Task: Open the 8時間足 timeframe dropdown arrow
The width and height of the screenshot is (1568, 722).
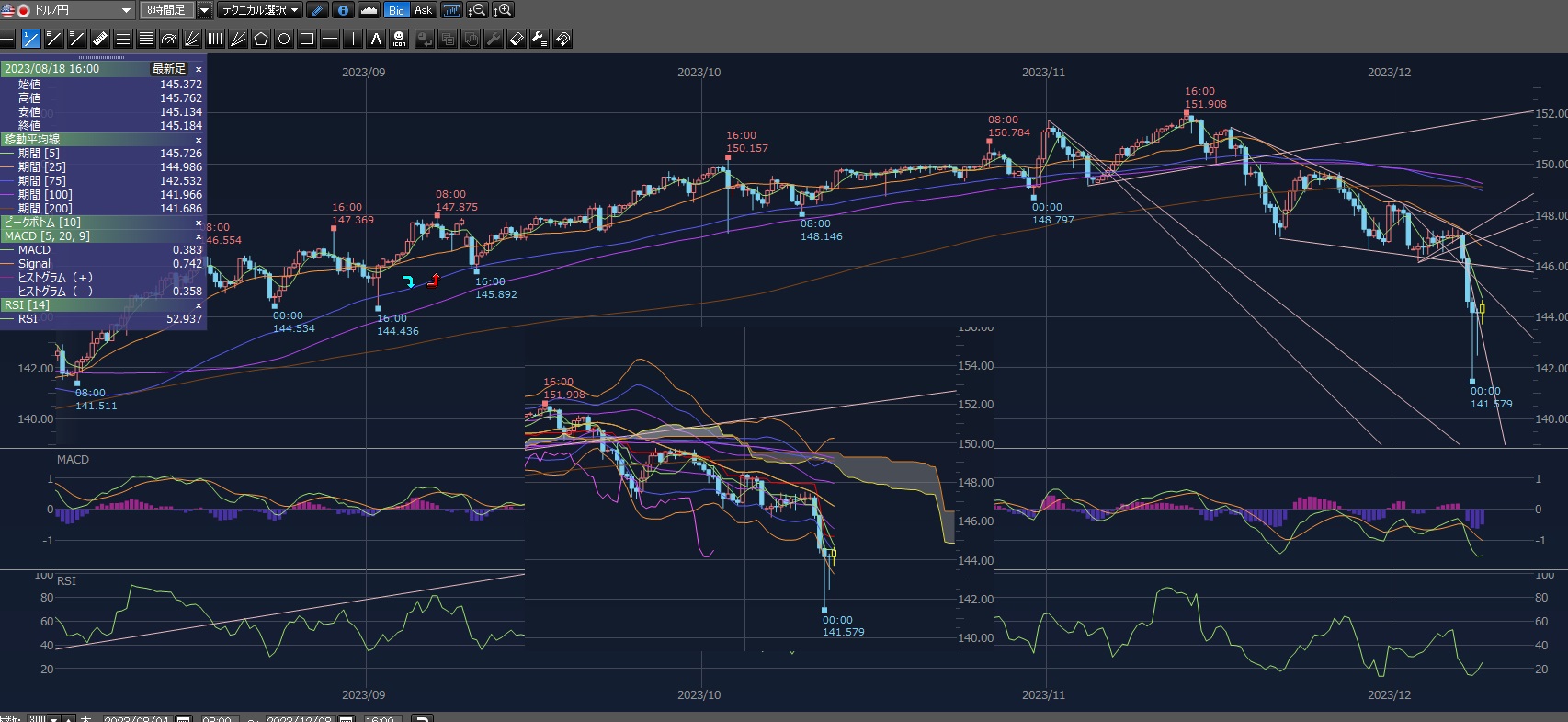Action: coord(205,10)
